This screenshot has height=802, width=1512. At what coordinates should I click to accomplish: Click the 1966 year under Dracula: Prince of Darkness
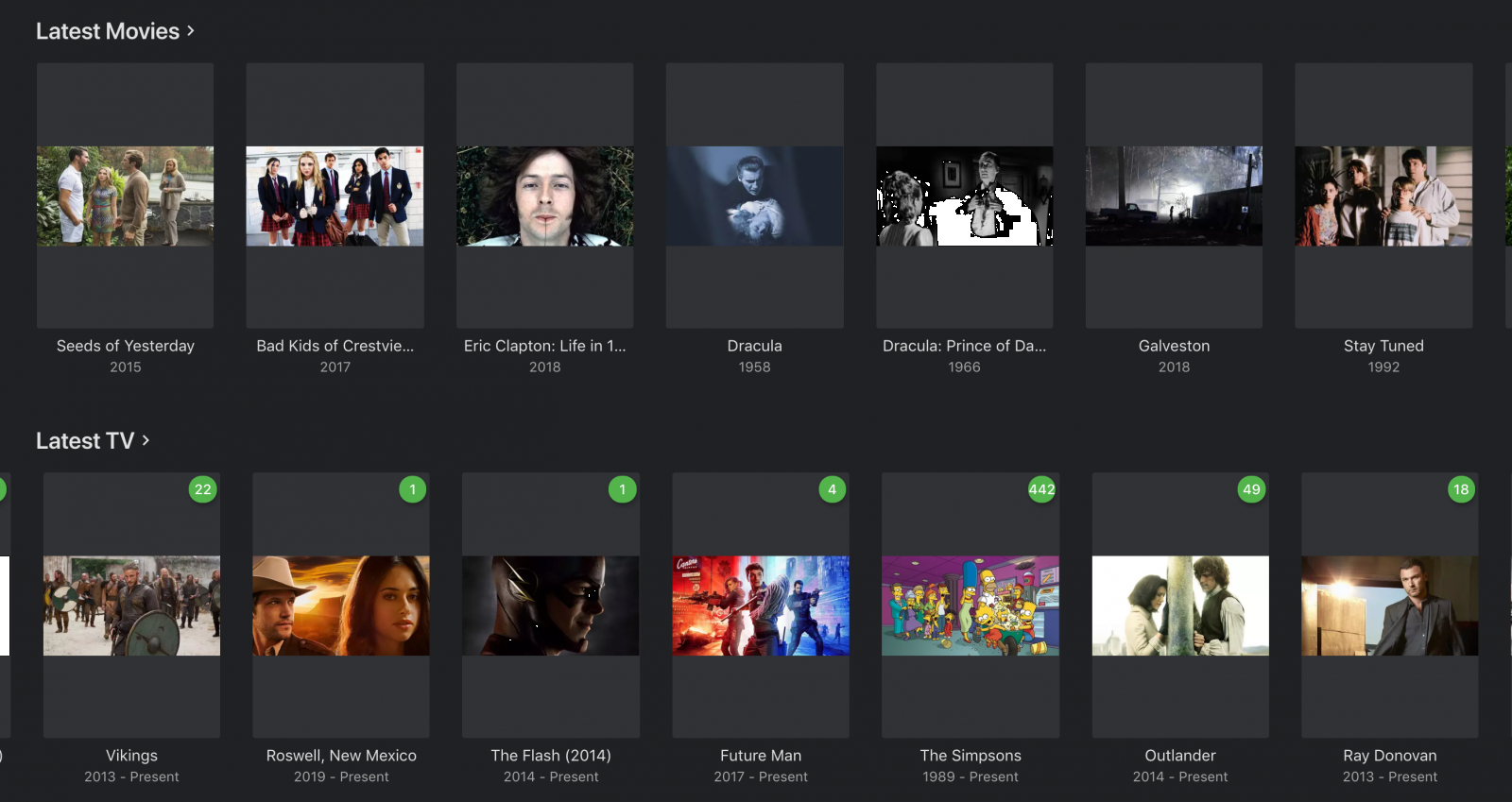click(x=965, y=367)
